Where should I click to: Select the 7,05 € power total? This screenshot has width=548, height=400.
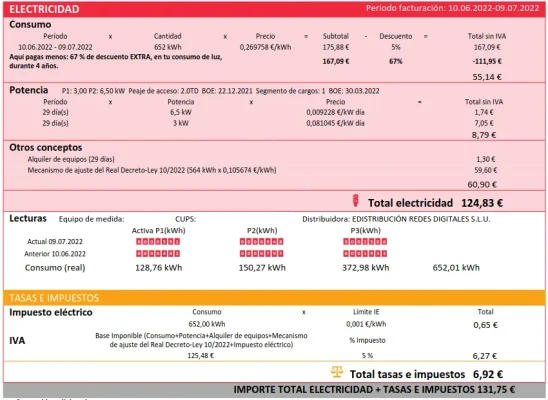coord(484,123)
